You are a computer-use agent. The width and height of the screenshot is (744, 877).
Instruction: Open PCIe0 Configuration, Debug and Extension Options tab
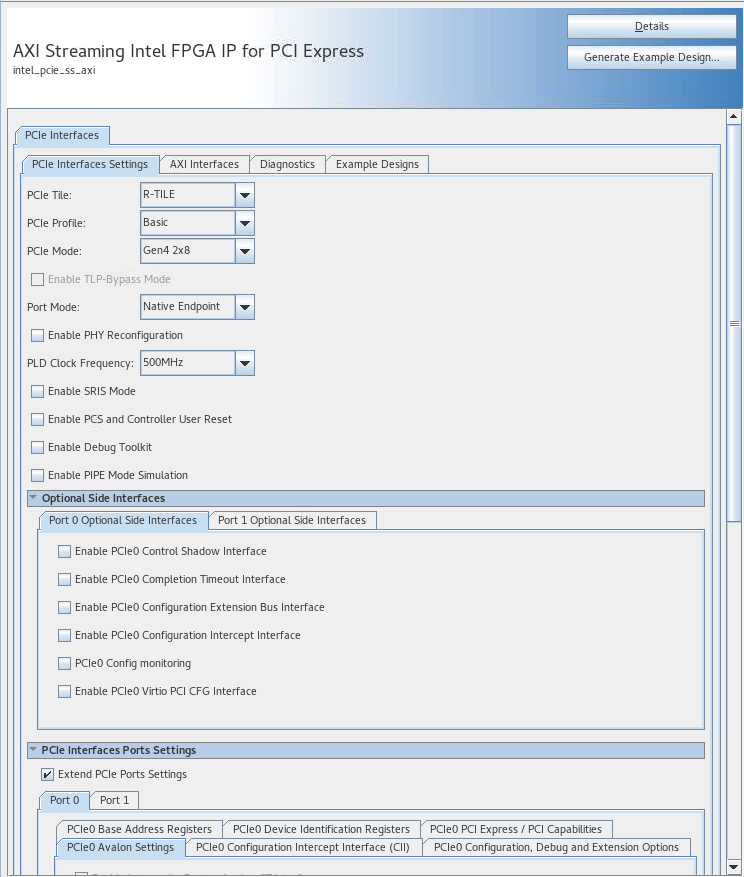click(x=557, y=847)
